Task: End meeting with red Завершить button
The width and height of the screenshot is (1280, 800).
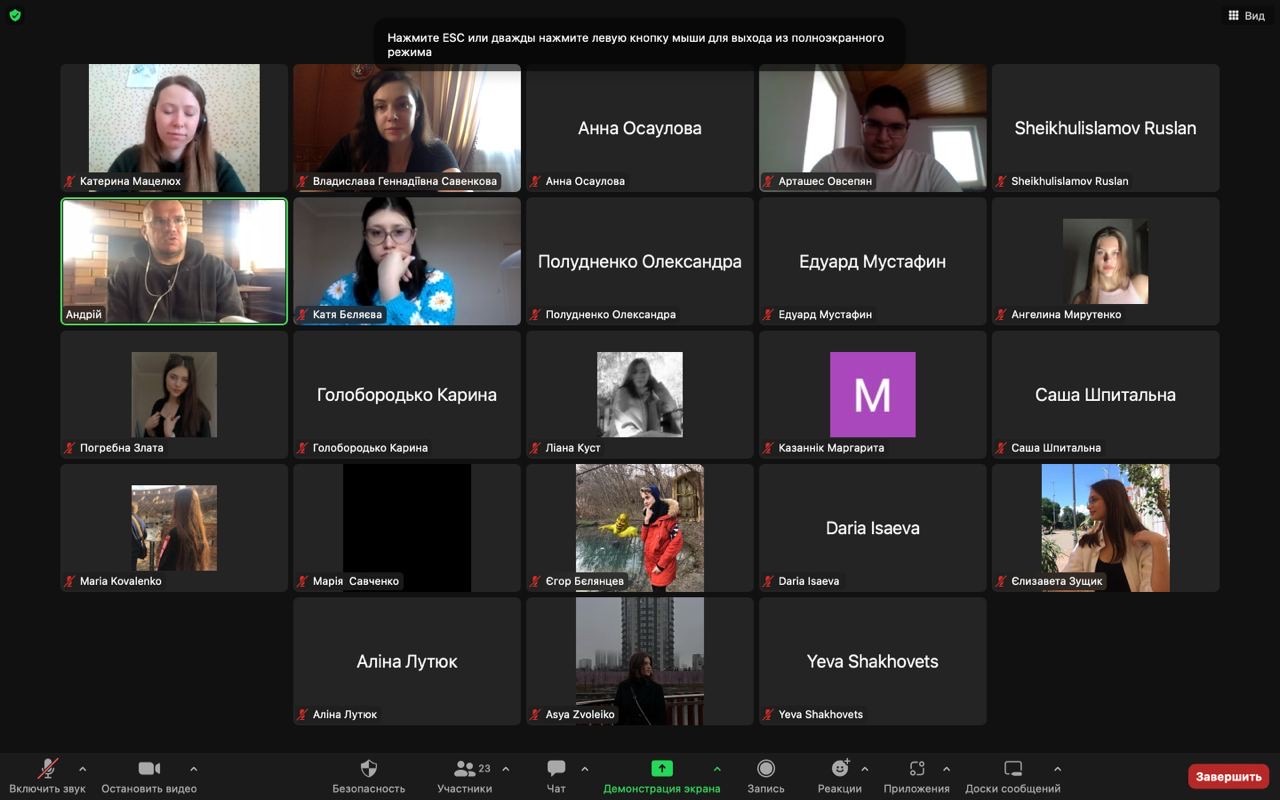Action: pos(1228,776)
